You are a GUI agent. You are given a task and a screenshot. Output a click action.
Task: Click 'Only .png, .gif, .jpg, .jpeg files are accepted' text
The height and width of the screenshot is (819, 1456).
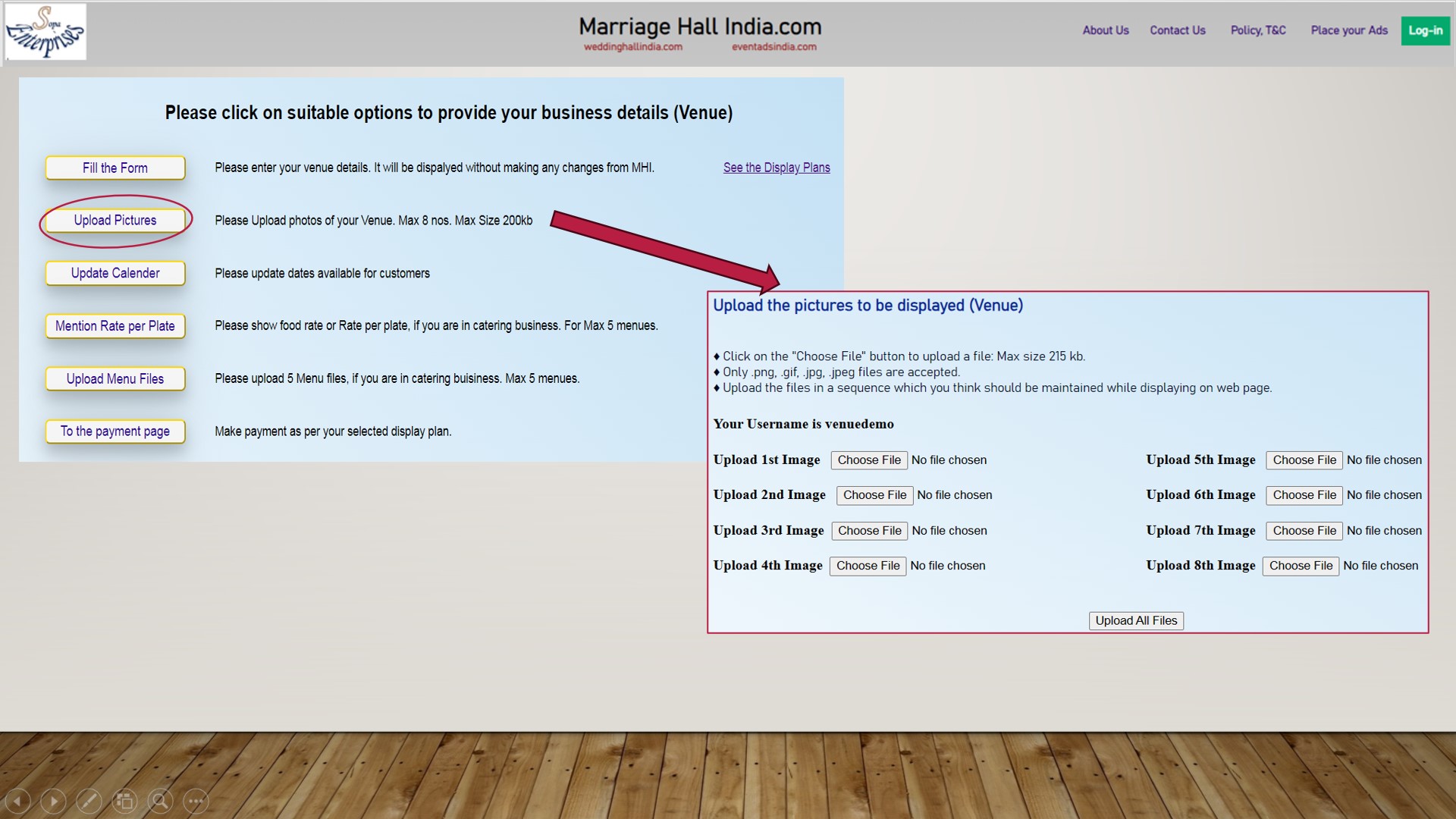coord(841,372)
